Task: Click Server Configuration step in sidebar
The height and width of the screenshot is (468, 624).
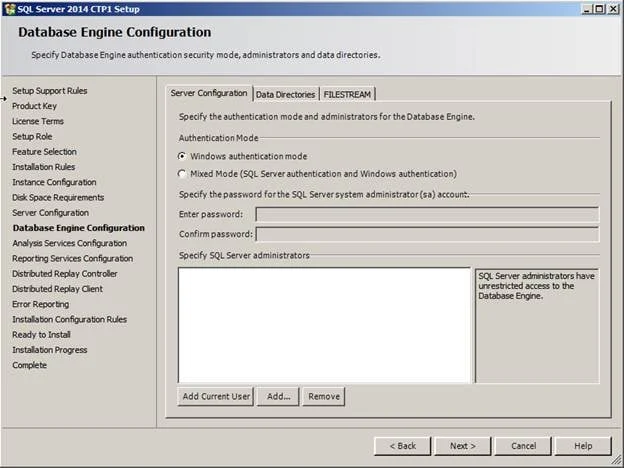Action: click(x=51, y=213)
